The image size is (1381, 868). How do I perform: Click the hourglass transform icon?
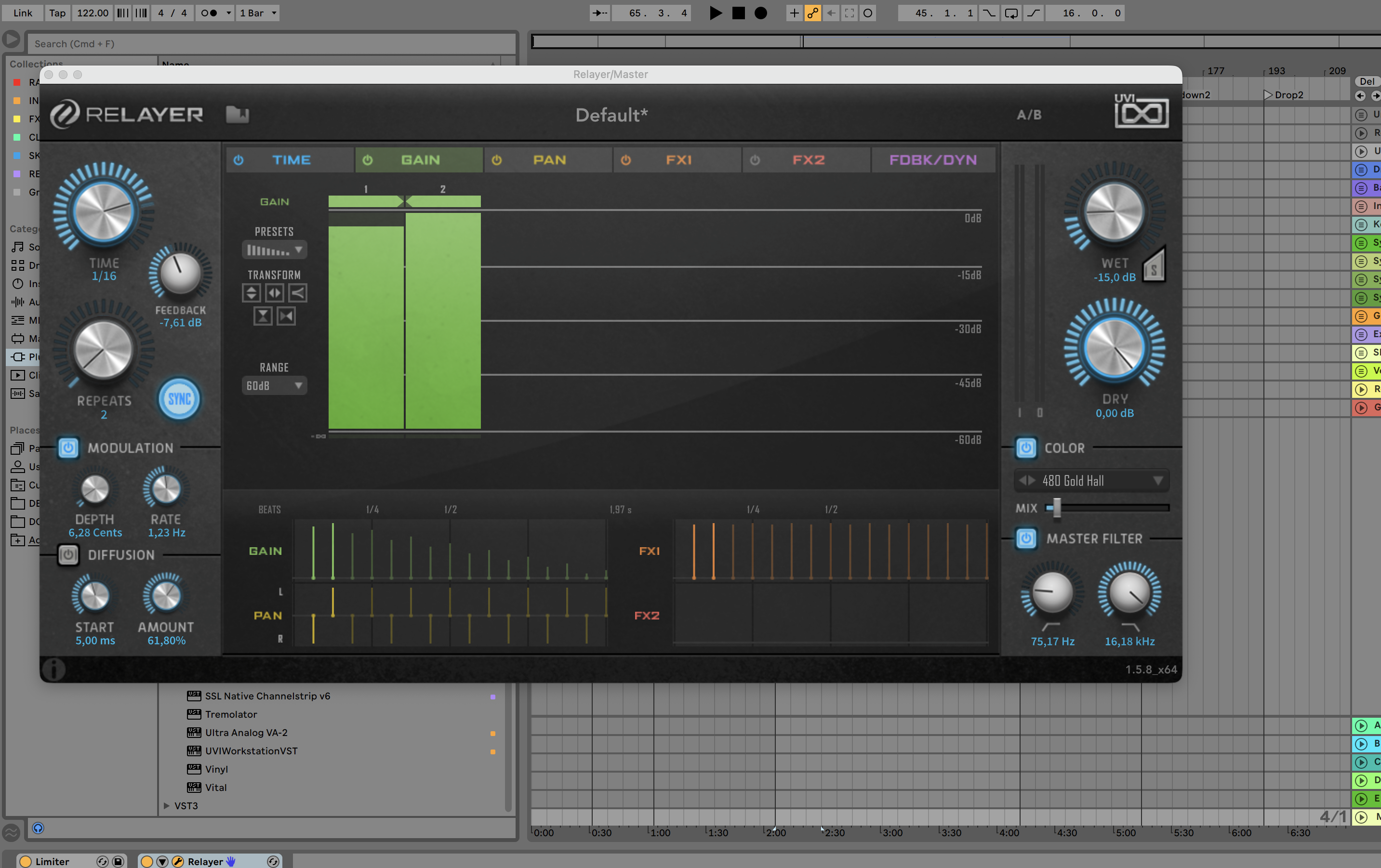coord(263,316)
